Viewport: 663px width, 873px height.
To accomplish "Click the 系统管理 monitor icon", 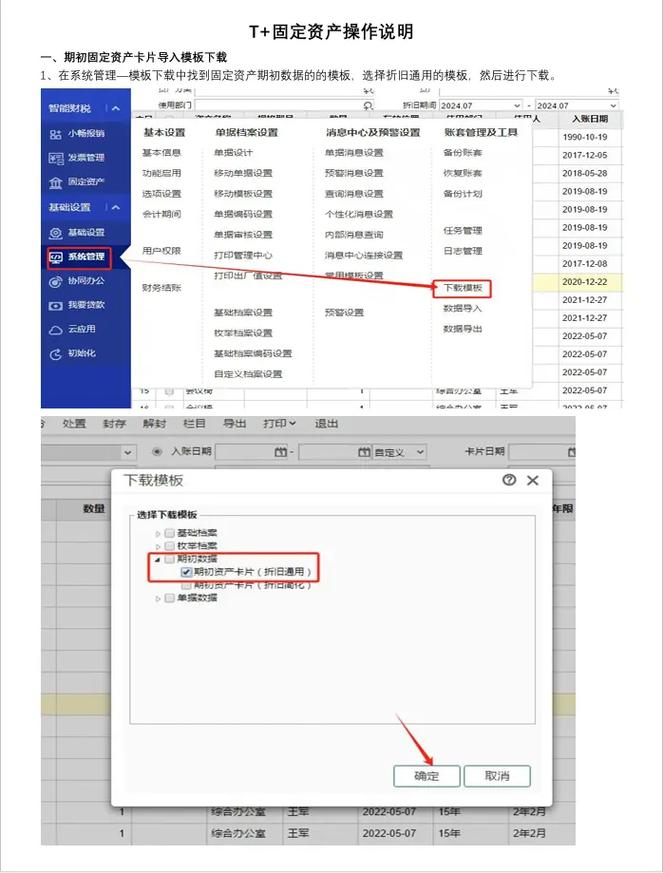I will pyautogui.click(x=56, y=257).
